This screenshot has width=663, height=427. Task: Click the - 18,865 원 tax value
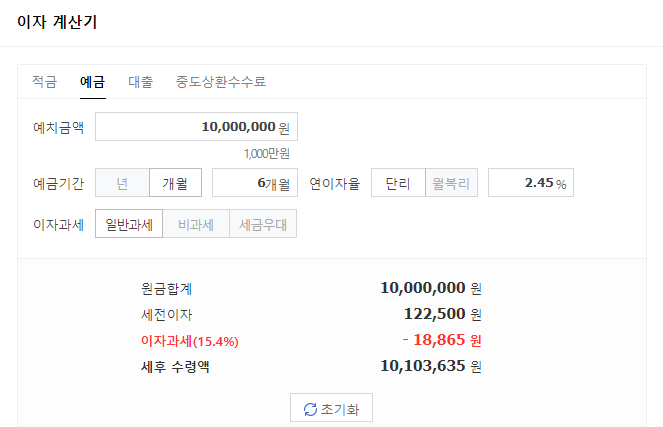pyautogui.click(x=442, y=340)
